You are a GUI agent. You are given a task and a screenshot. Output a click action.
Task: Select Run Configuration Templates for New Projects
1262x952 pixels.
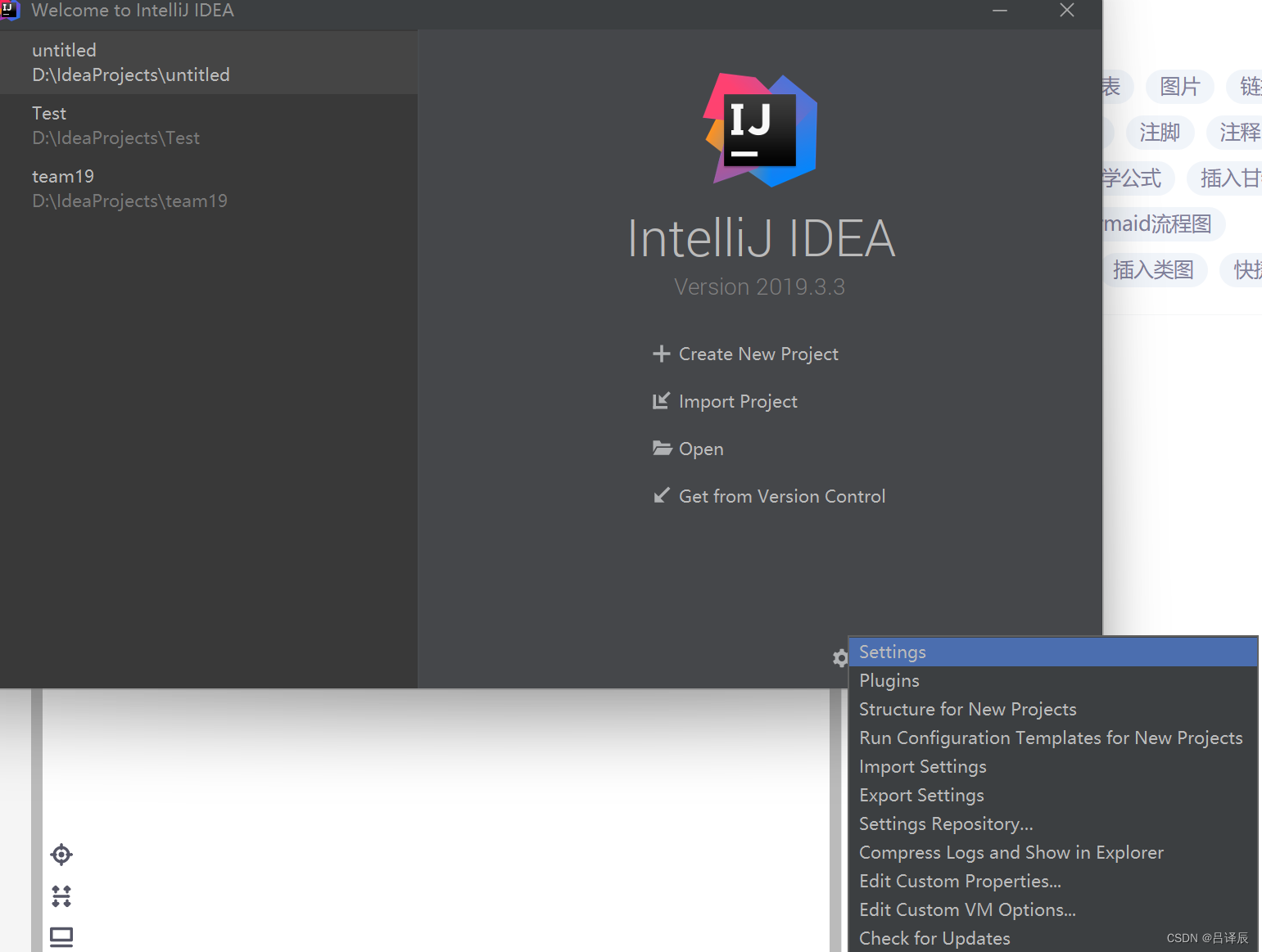1053,738
